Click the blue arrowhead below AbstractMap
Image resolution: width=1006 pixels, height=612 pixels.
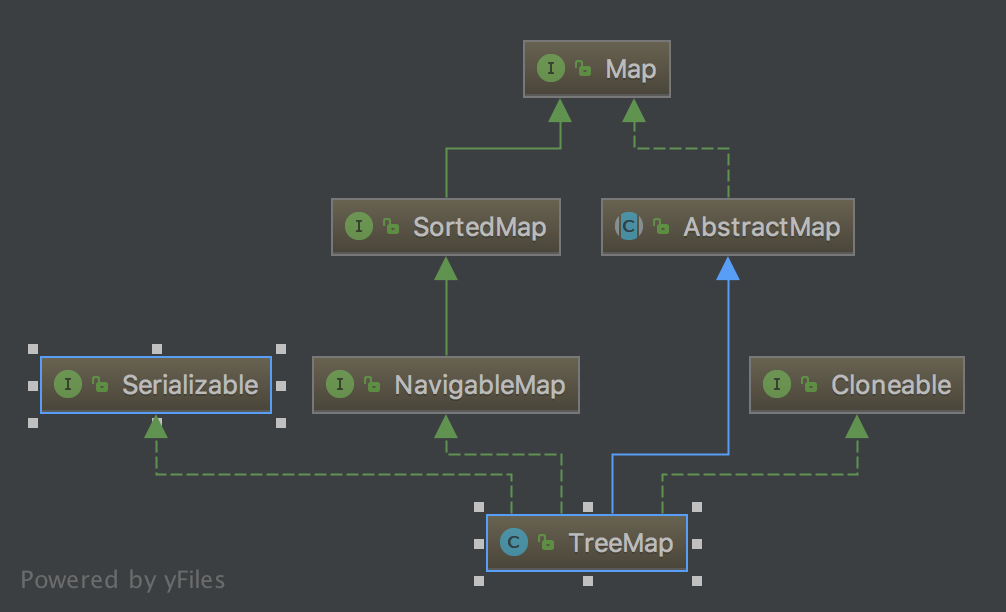(x=728, y=268)
